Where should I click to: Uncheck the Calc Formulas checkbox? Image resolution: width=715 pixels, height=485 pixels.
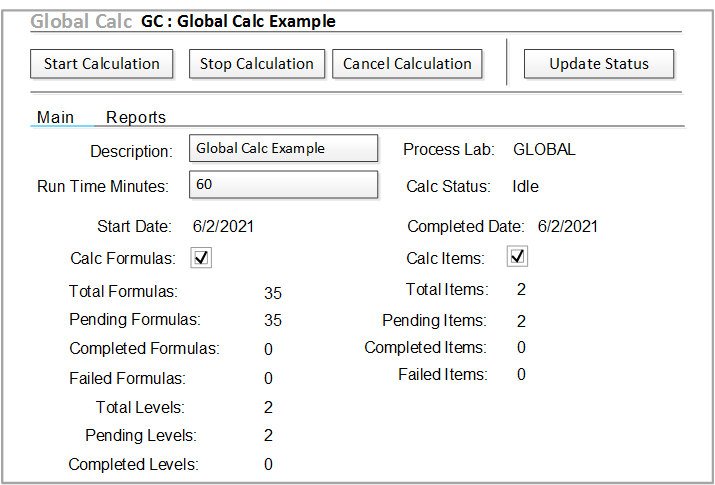[x=201, y=257]
